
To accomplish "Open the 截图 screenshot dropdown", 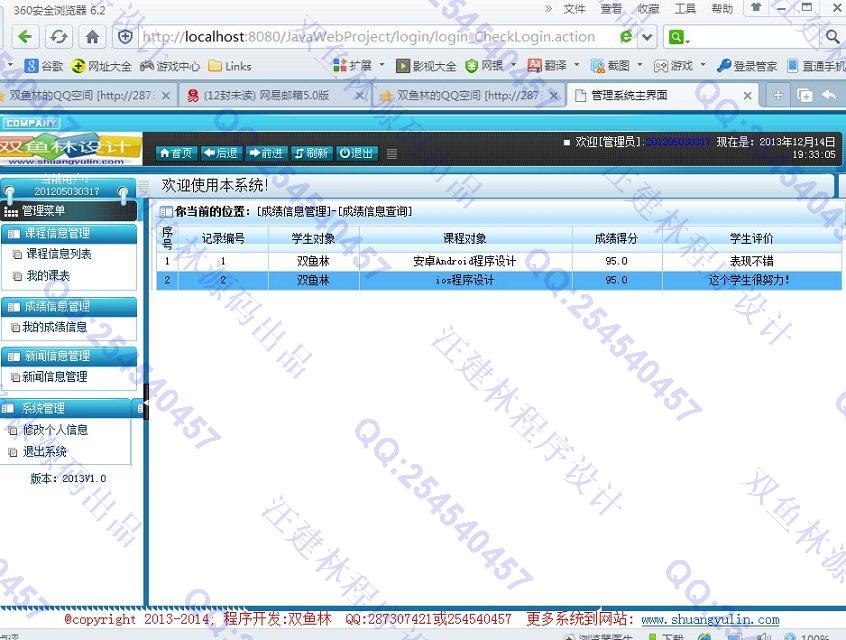I will click(617, 66).
